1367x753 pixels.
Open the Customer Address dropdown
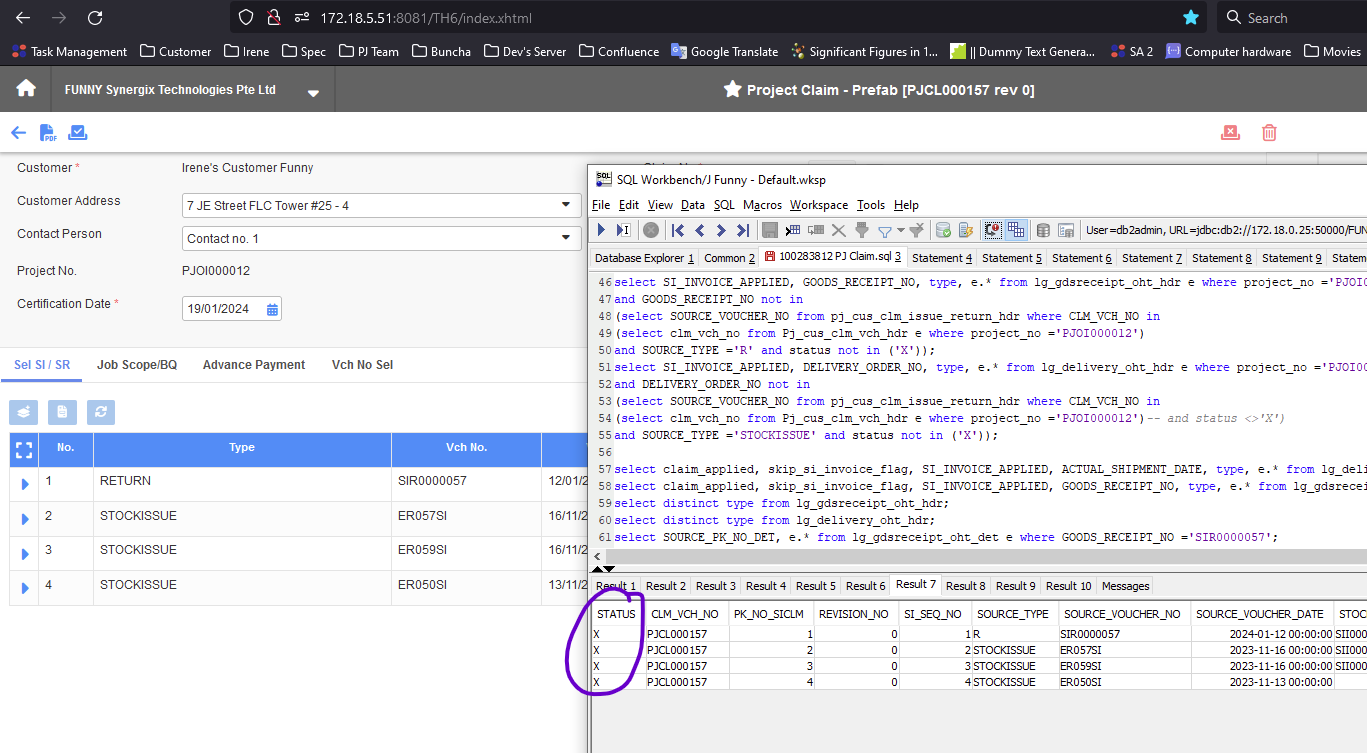coord(565,206)
